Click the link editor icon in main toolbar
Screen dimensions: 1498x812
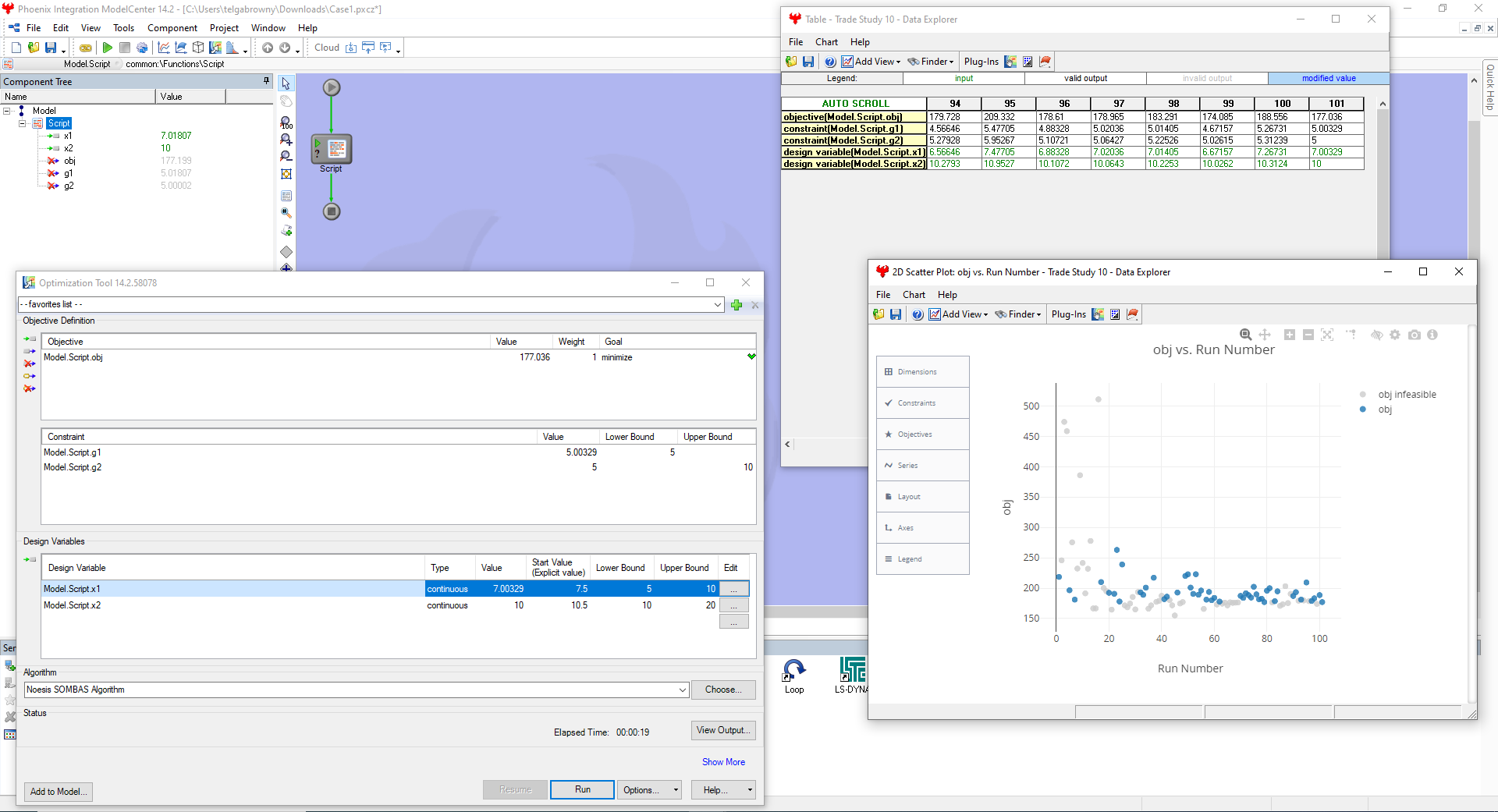(86, 48)
